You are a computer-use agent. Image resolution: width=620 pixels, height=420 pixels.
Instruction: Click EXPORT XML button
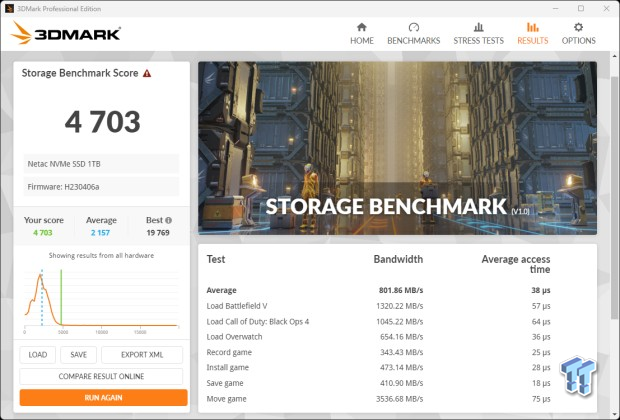142,355
